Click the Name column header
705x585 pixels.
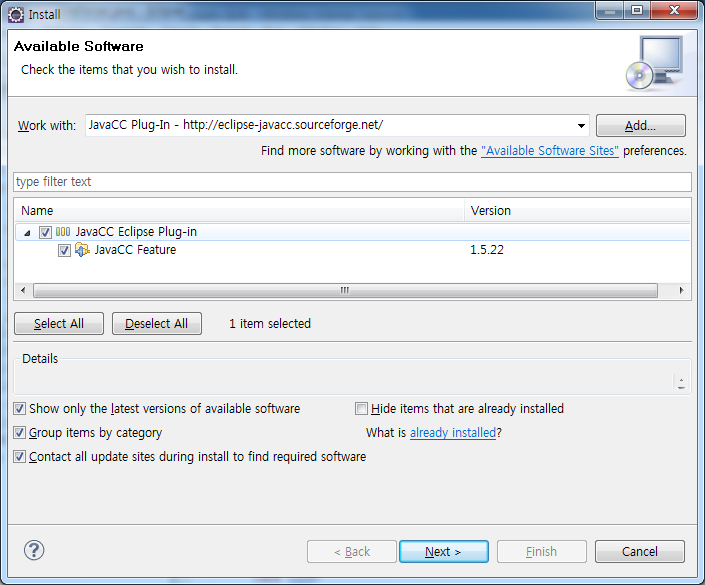click(x=240, y=210)
